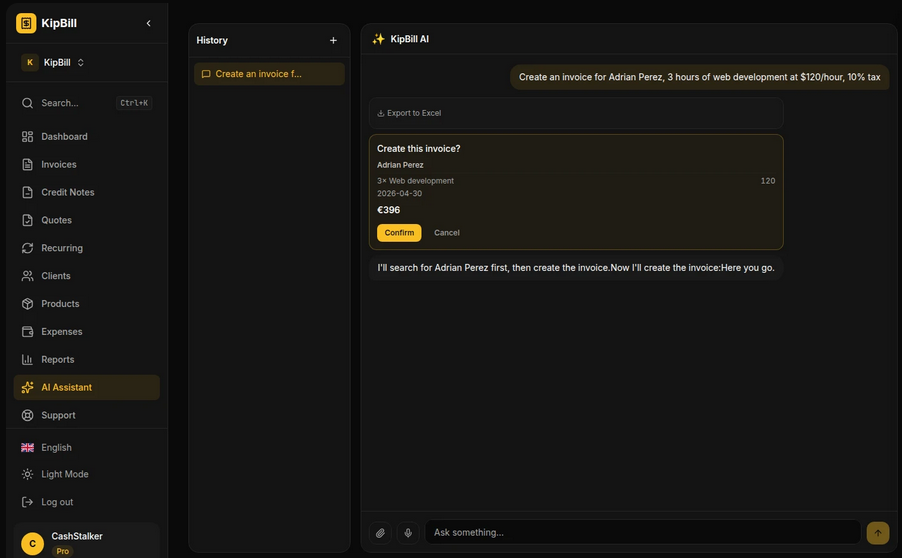902x558 pixels.
Task: Click the Recurring refresh icon
Action: click(x=27, y=248)
